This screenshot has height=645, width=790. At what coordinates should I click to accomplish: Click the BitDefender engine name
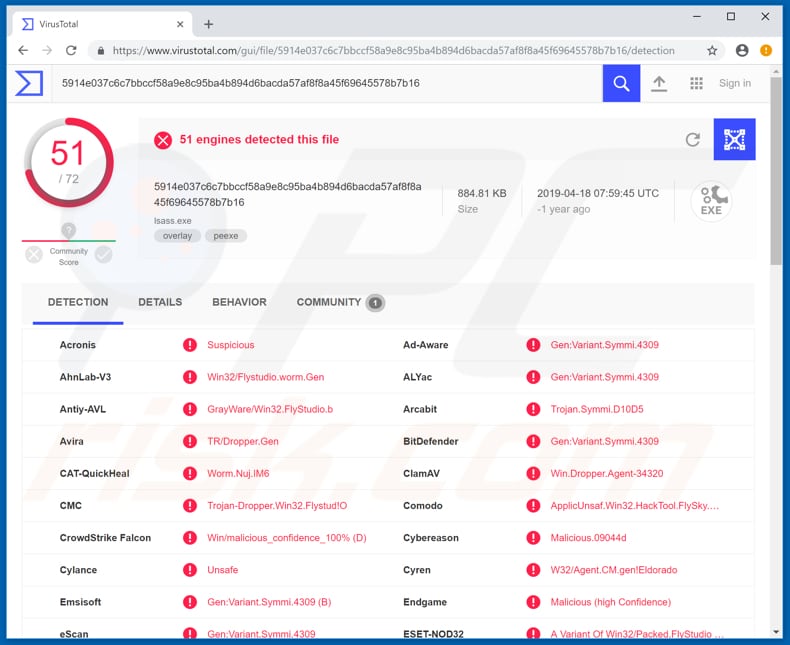click(x=431, y=441)
